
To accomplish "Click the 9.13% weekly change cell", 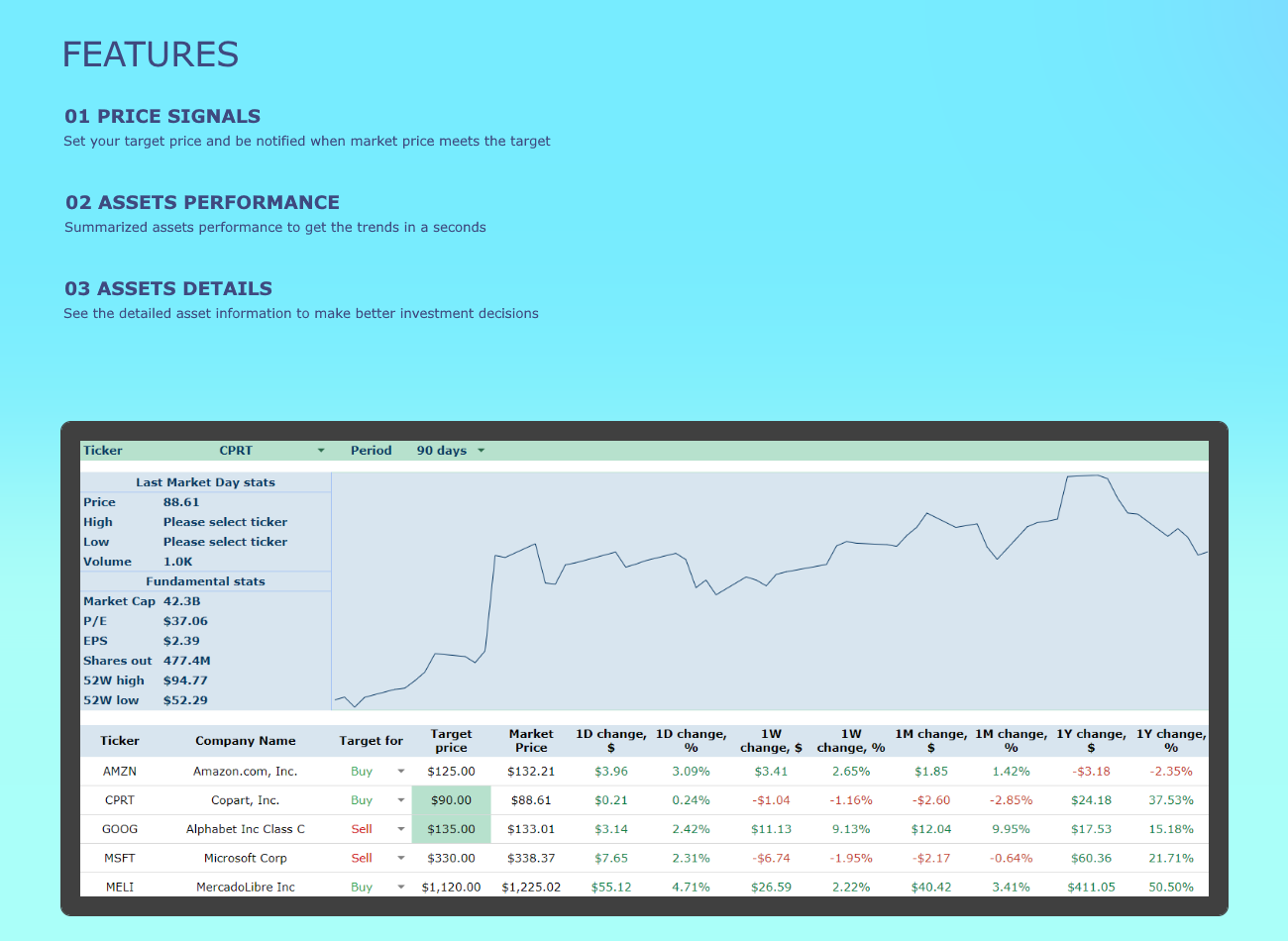I will (x=851, y=829).
